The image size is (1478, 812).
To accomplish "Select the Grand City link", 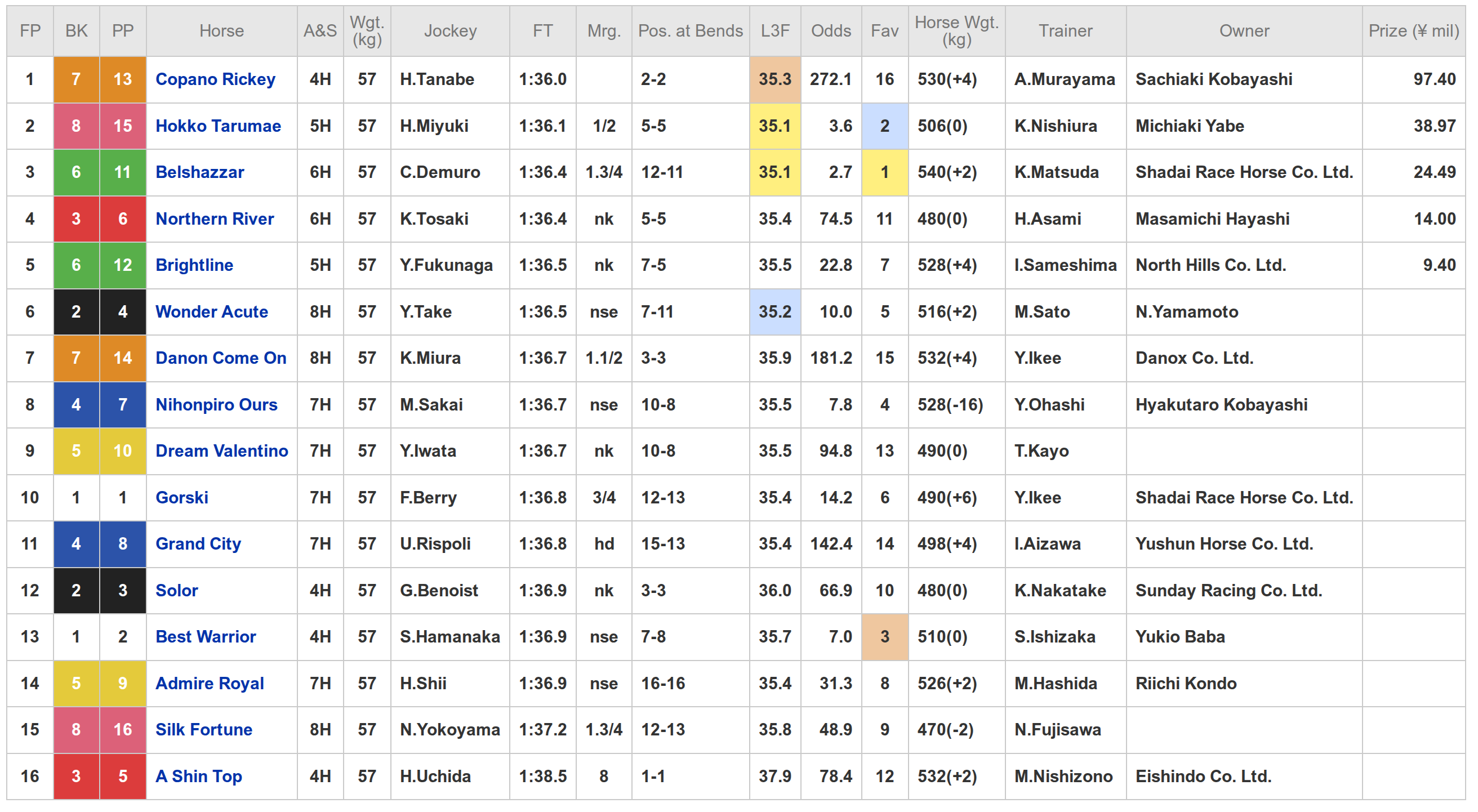I will tap(198, 543).
